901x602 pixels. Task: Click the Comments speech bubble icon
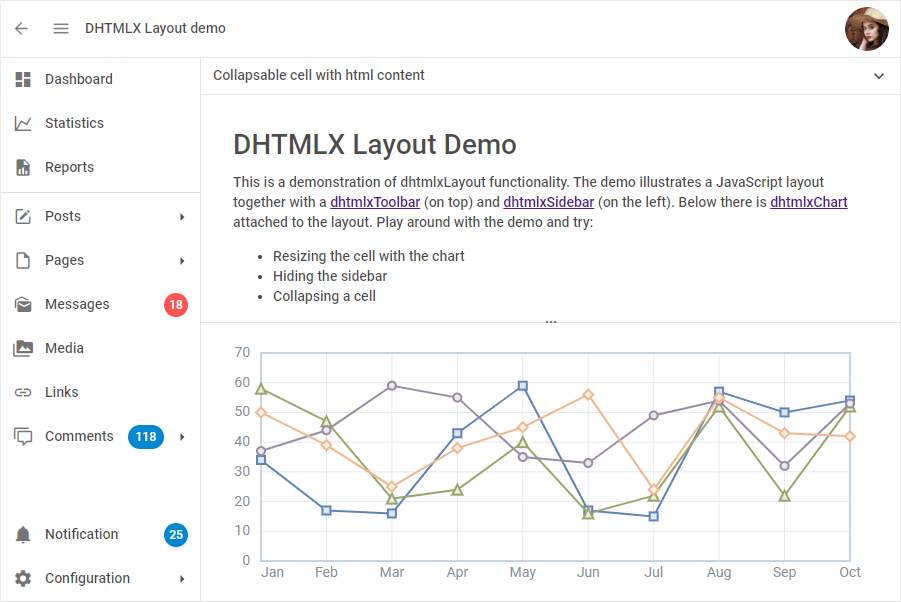click(x=23, y=437)
